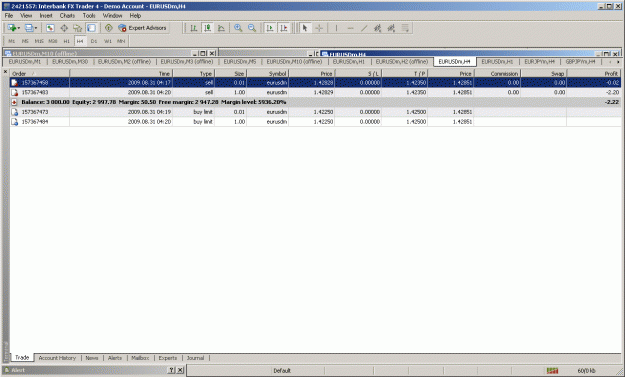Draw a vertical line tool
This screenshot has width=625, height=377.
point(336,28)
